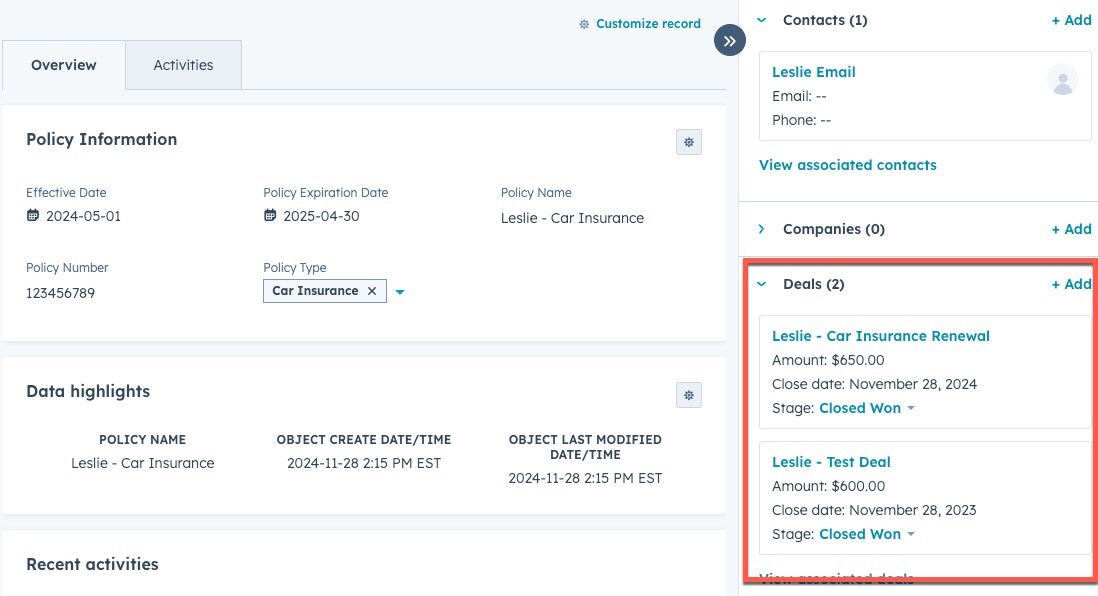Screen dimensions: 1098x596
Task: Add a new deal association
Action: pyautogui.click(x=1071, y=284)
